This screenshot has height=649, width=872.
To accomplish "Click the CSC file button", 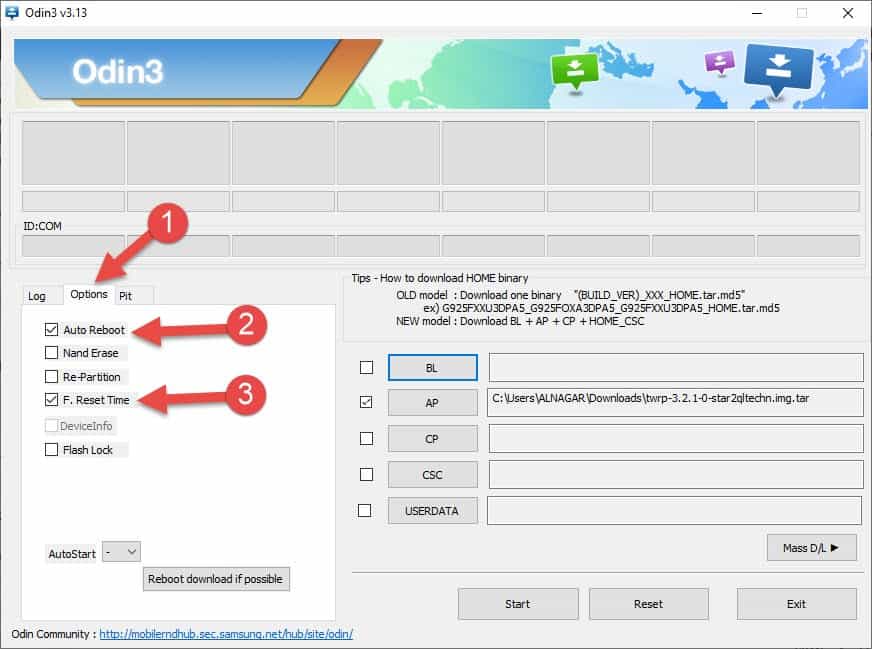I will point(433,475).
